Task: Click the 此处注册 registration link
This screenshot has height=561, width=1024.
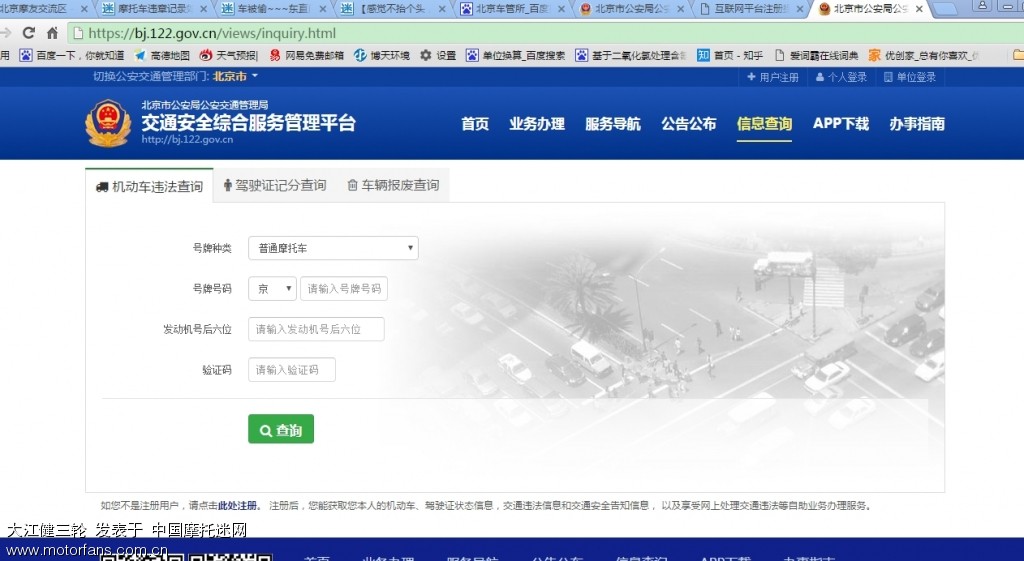Action: click(x=237, y=506)
